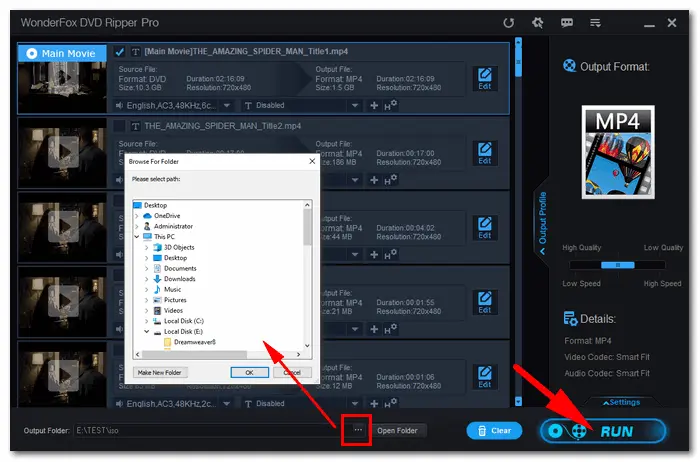Open the settings gear in title bar

[x=538, y=23]
